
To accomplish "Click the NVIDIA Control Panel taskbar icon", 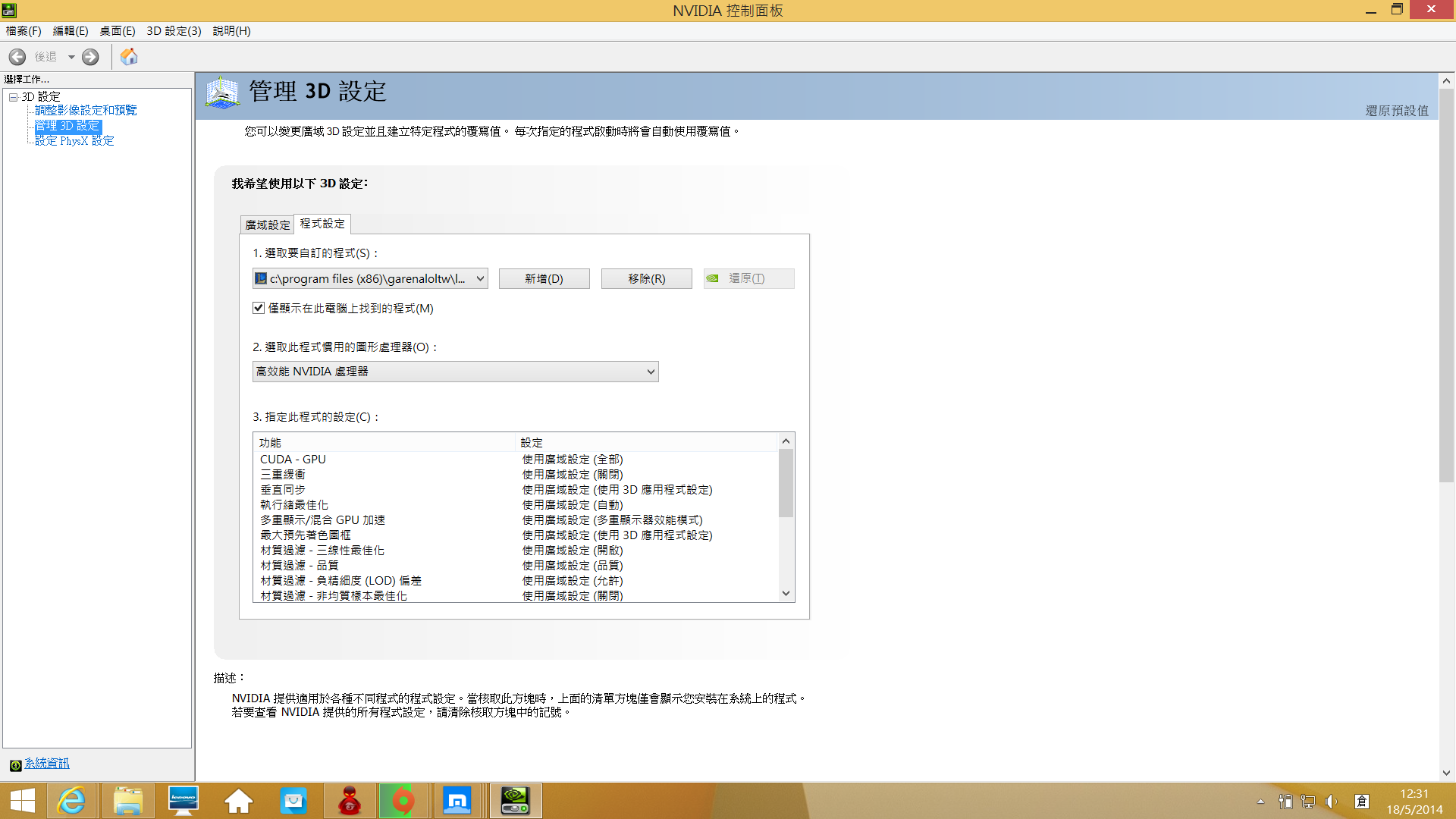I will (515, 801).
